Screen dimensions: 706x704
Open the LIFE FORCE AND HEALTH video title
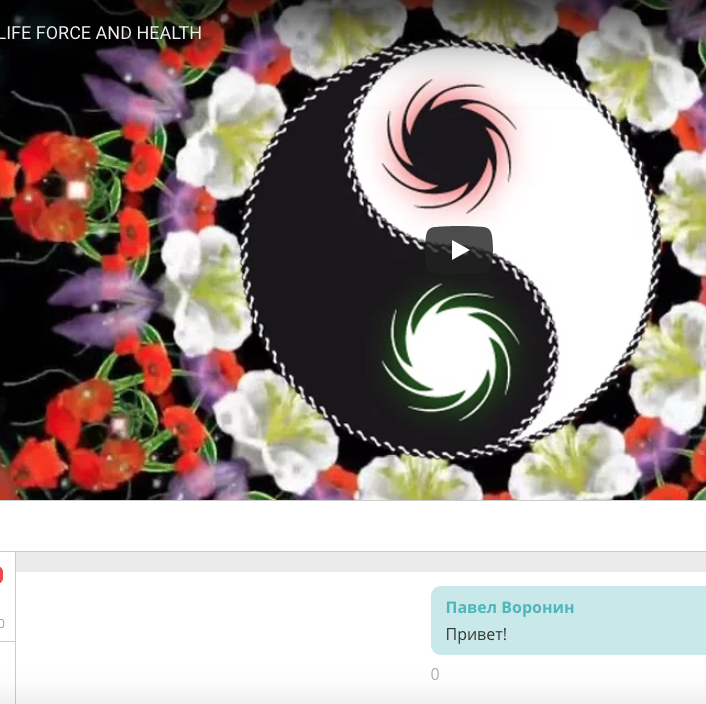[101, 33]
